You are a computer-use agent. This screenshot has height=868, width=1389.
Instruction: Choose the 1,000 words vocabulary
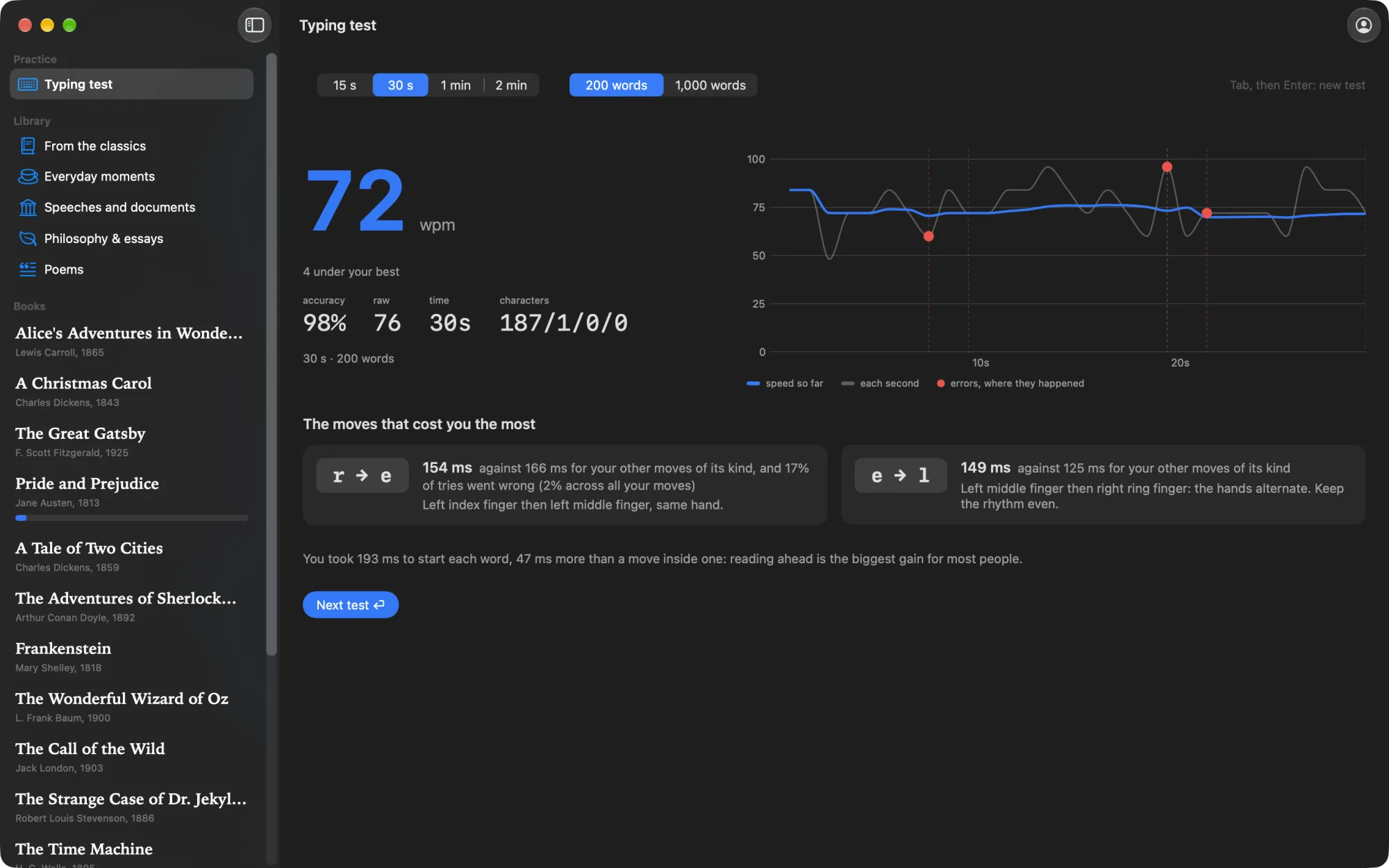click(x=710, y=85)
